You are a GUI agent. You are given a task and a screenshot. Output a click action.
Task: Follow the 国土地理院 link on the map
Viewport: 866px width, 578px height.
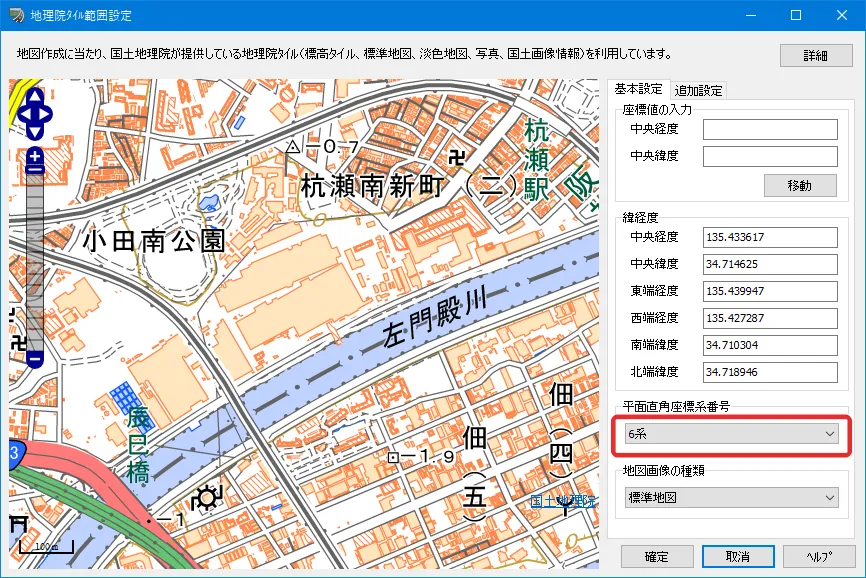click(563, 501)
